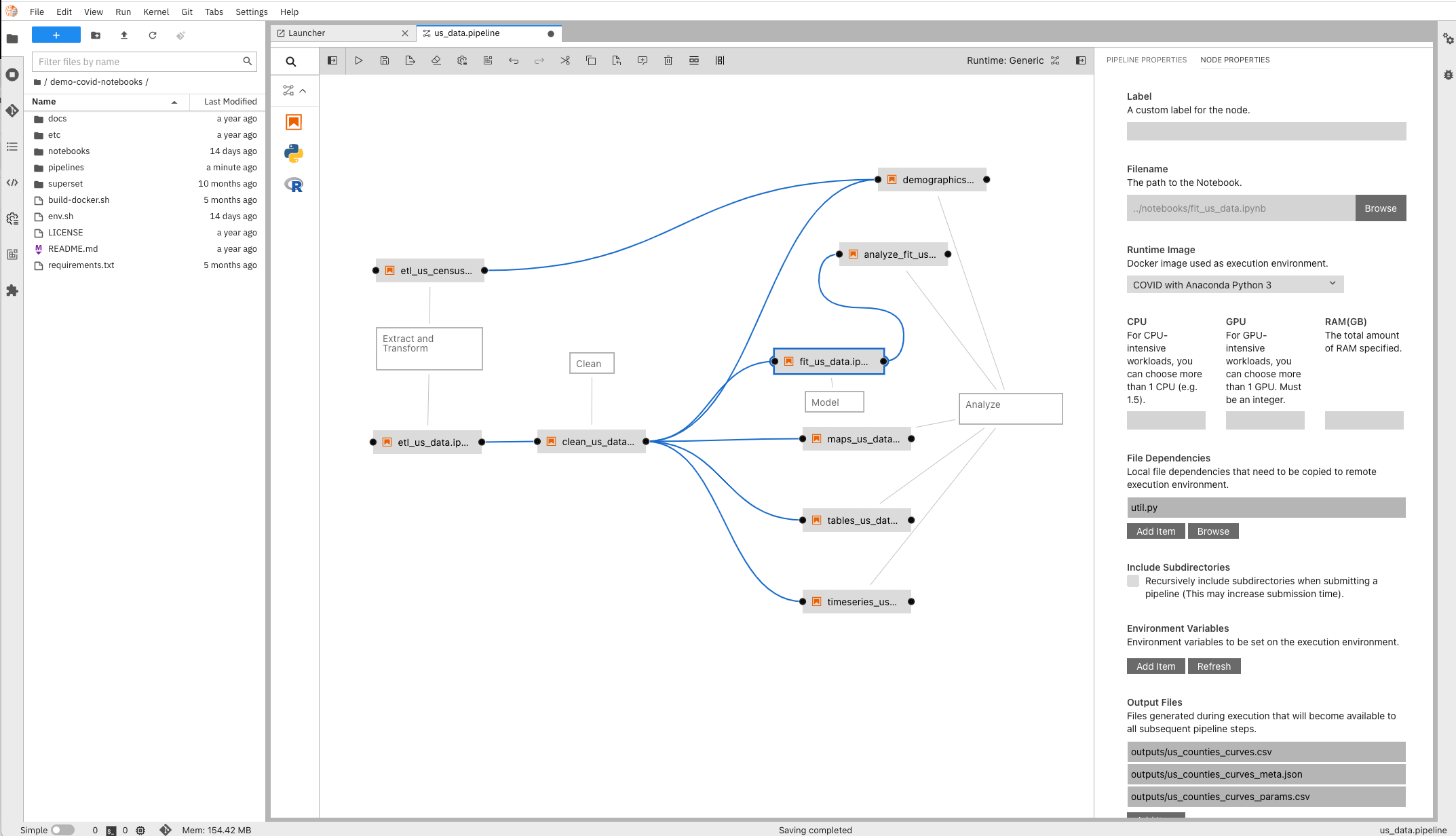Click the Redo action icon

(540, 60)
